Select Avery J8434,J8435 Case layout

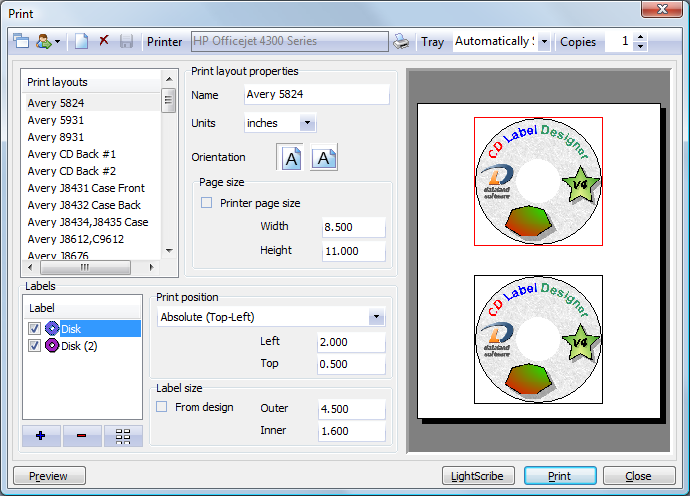(91, 222)
